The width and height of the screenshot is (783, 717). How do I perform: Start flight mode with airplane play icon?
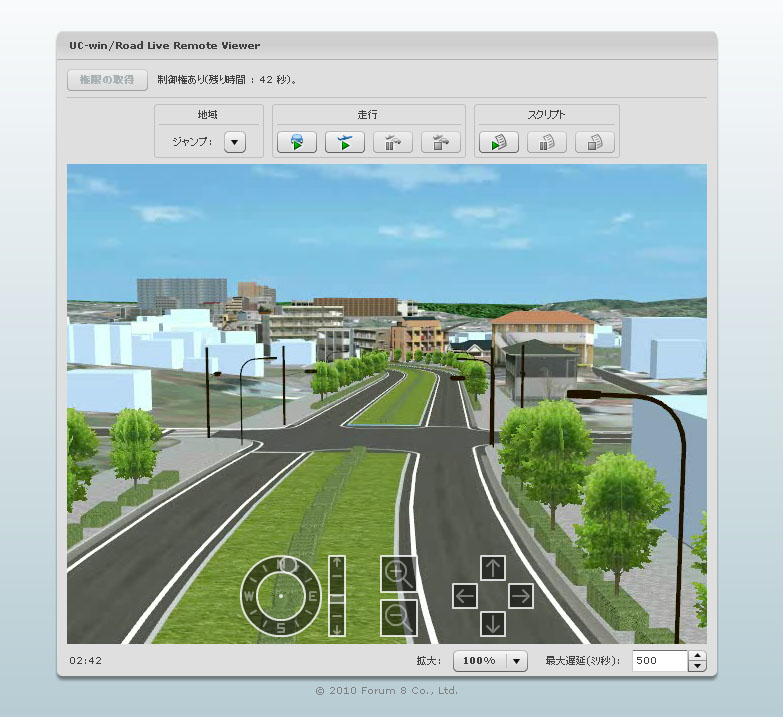pyautogui.click(x=345, y=142)
